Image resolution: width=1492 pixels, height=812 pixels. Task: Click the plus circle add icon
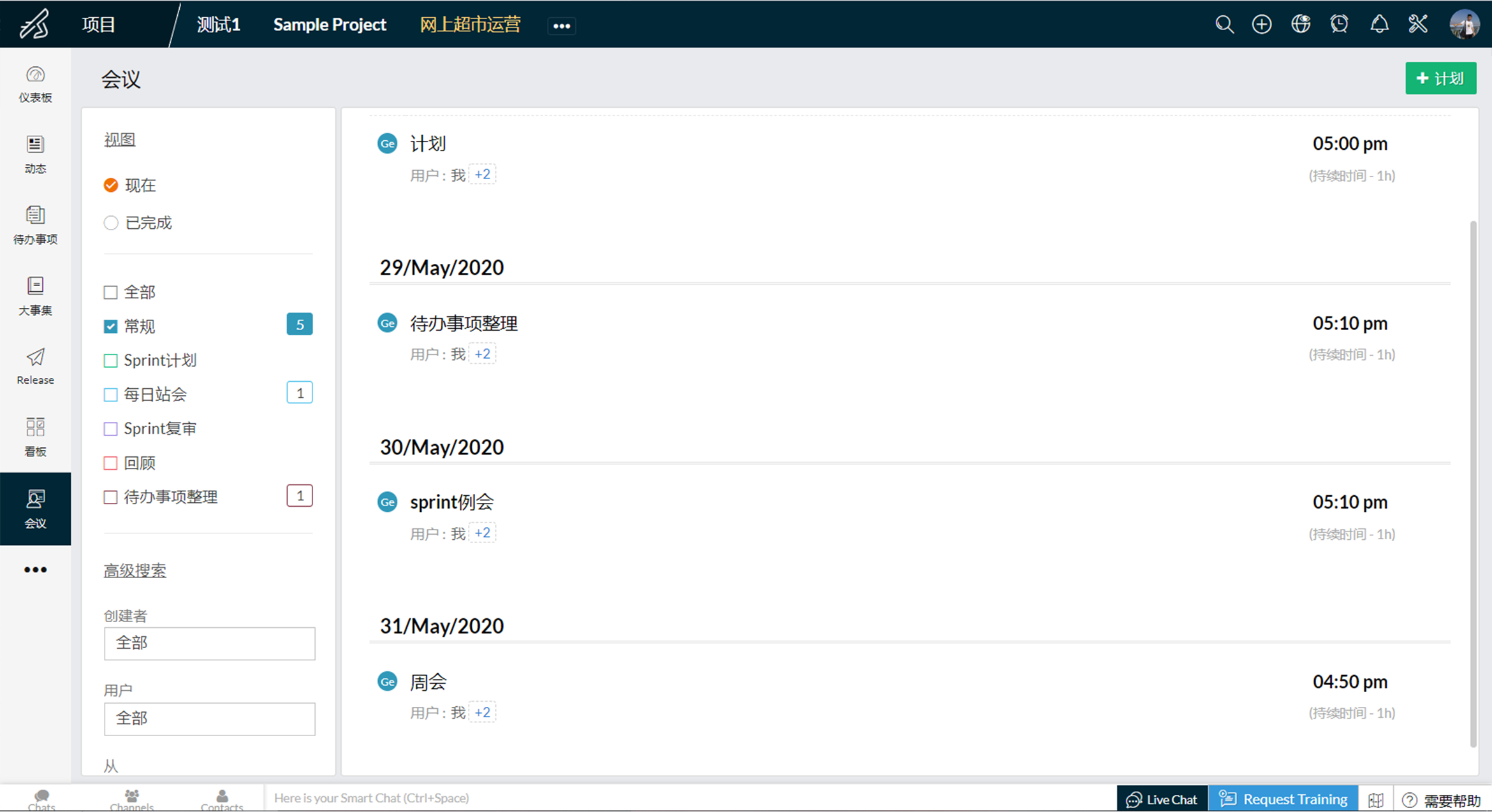[x=1261, y=25]
